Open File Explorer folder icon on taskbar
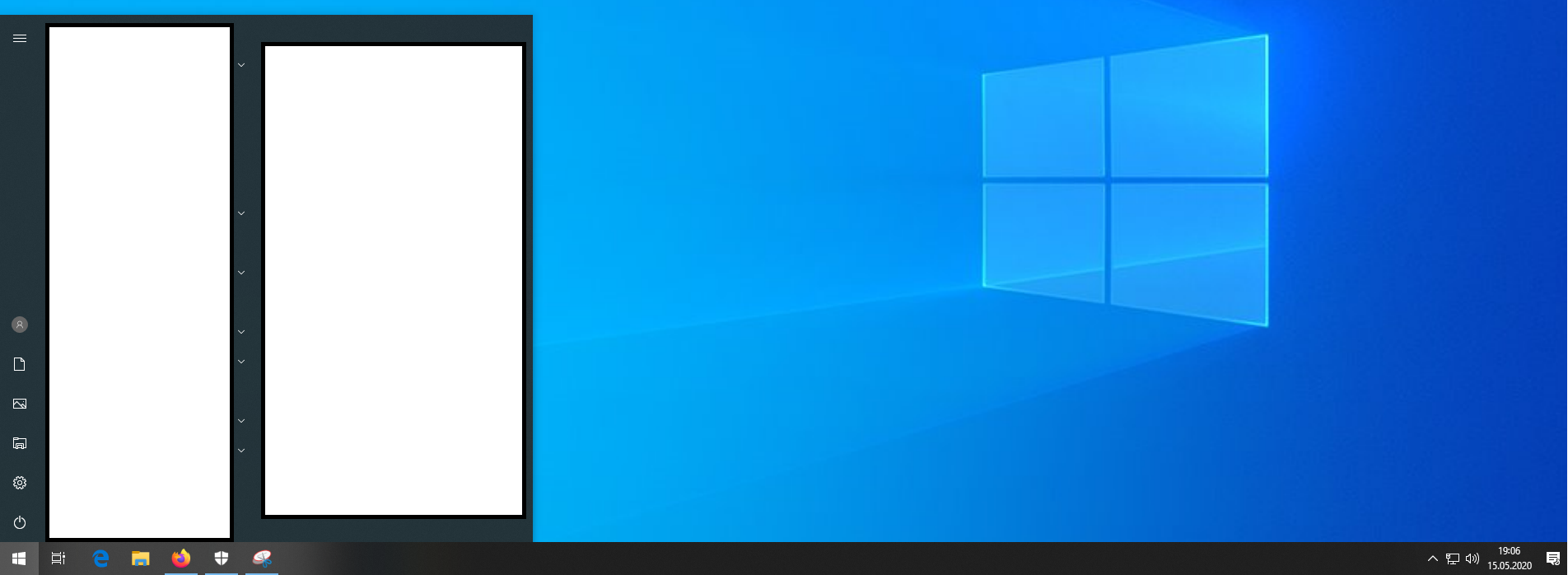Image resolution: width=1568 pixels, height=575 pixels. pyautogui.click(x=141, y=559)
